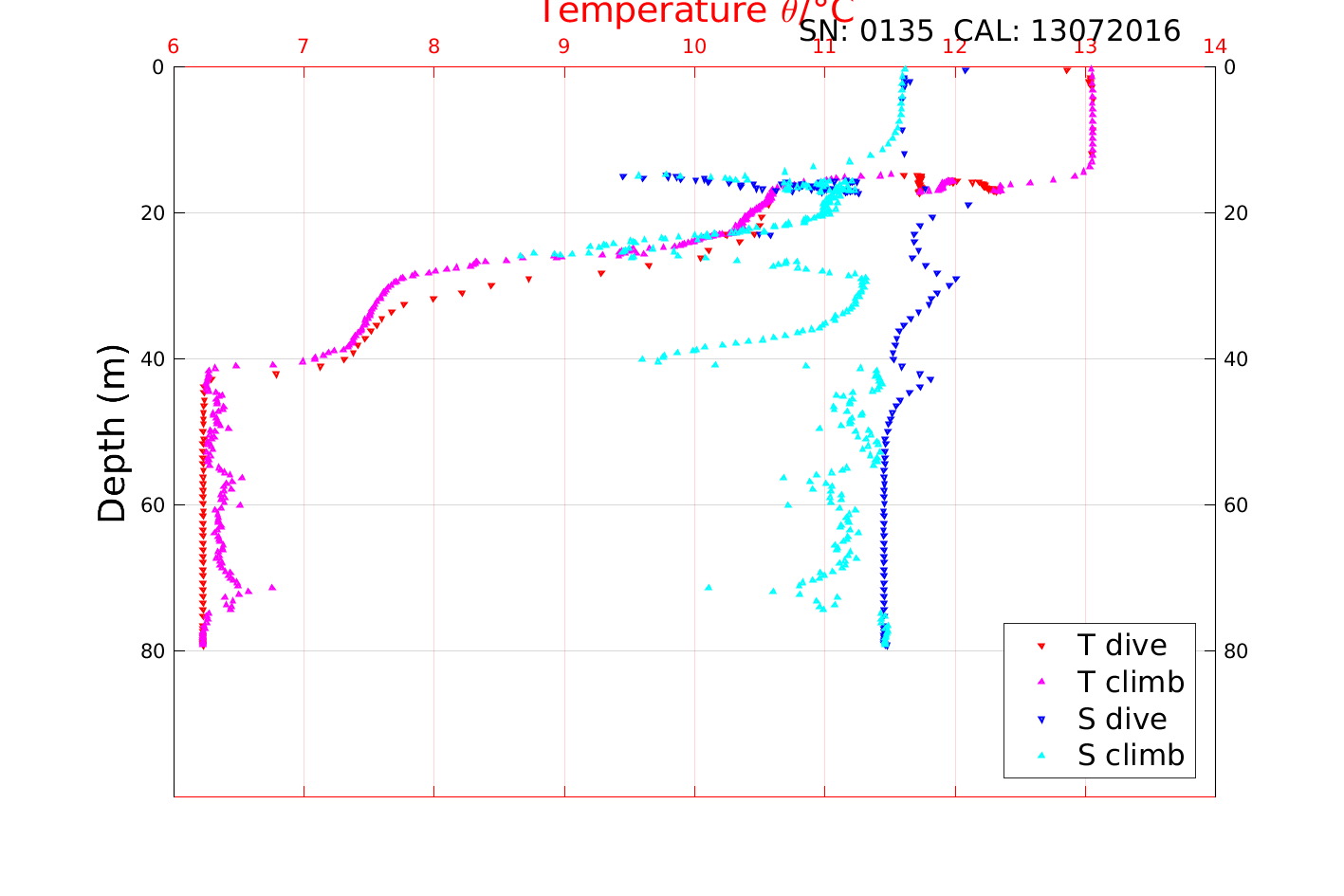Click temperature tick label 8

(x=433, y=46)
